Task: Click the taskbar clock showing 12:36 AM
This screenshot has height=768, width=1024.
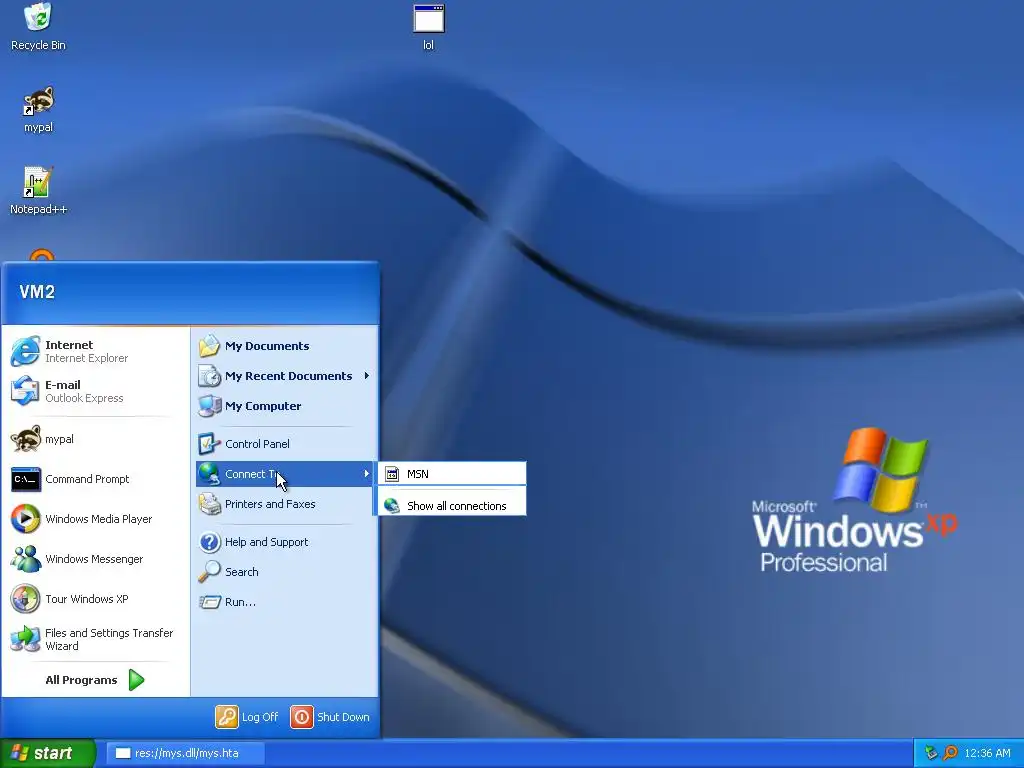Action: [x=987, y=753]
